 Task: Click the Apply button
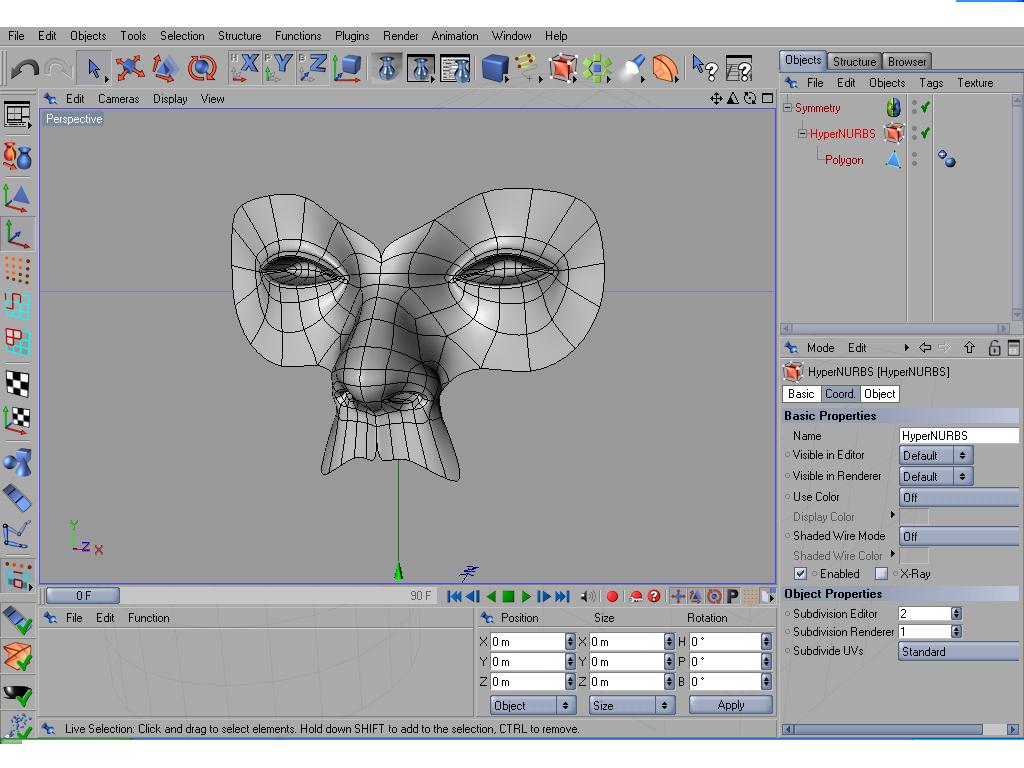731,705
